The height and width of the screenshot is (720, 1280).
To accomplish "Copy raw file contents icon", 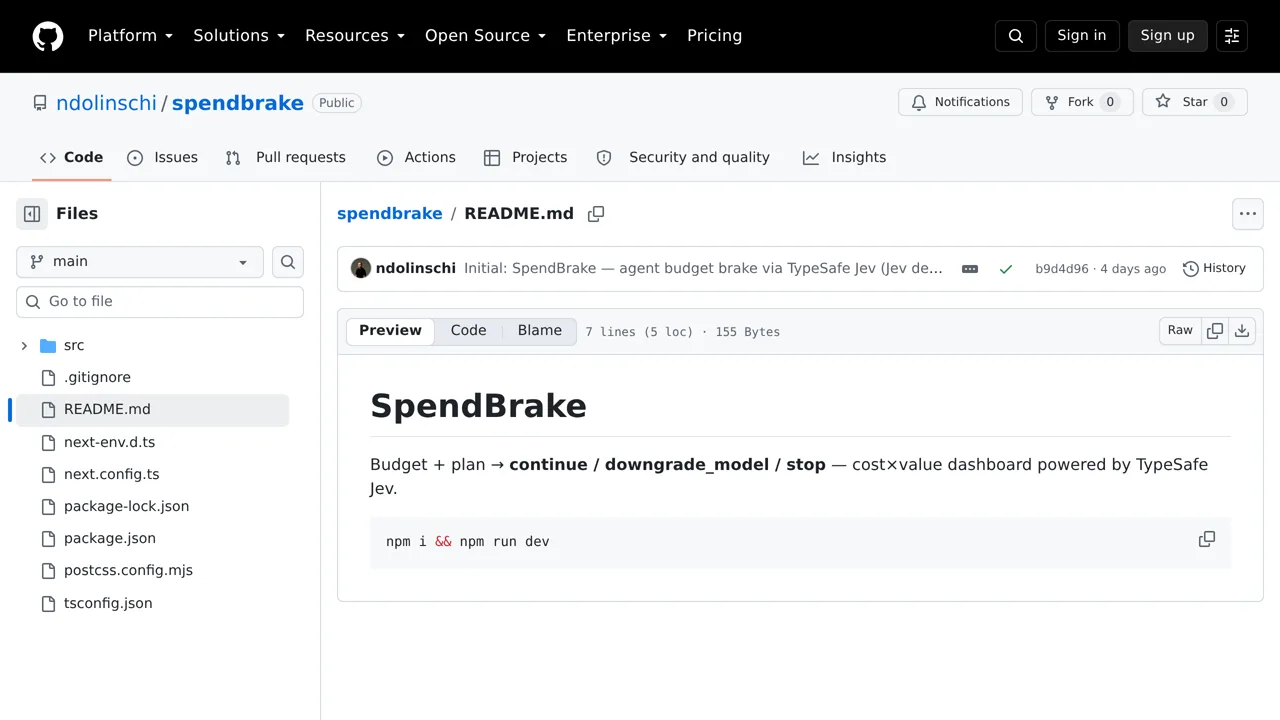I will point(1215,331).
